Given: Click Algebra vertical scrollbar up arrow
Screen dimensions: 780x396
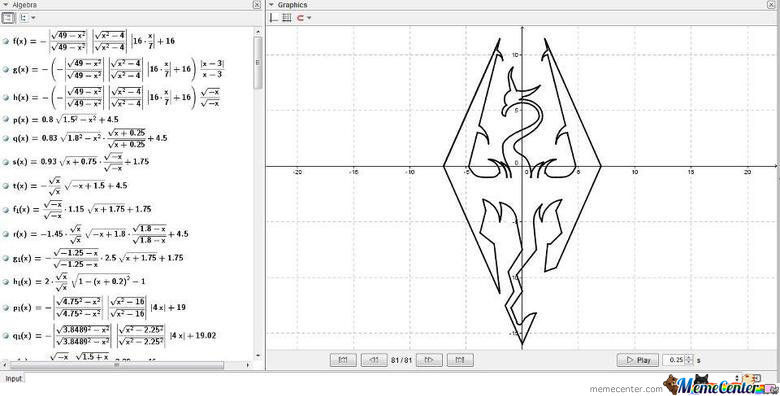Looking at the screenshot, I should 258,32.
